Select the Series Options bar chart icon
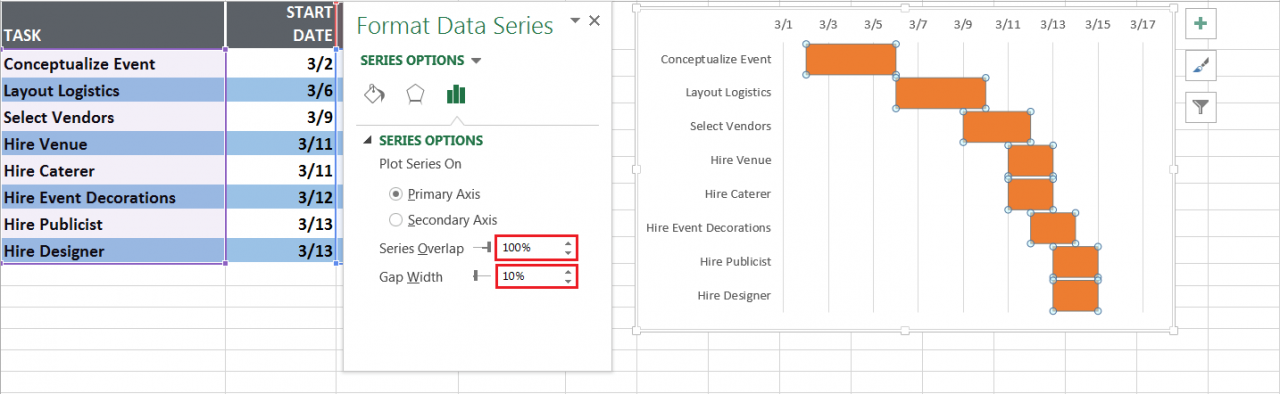 [457, 94]
